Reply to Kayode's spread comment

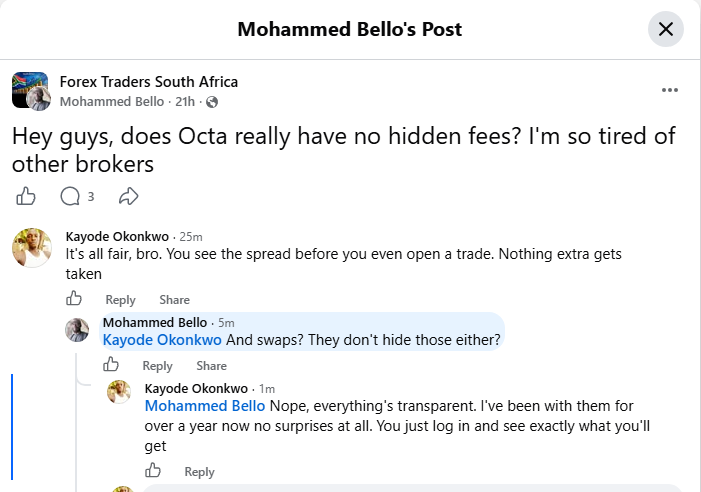(120, 300)
